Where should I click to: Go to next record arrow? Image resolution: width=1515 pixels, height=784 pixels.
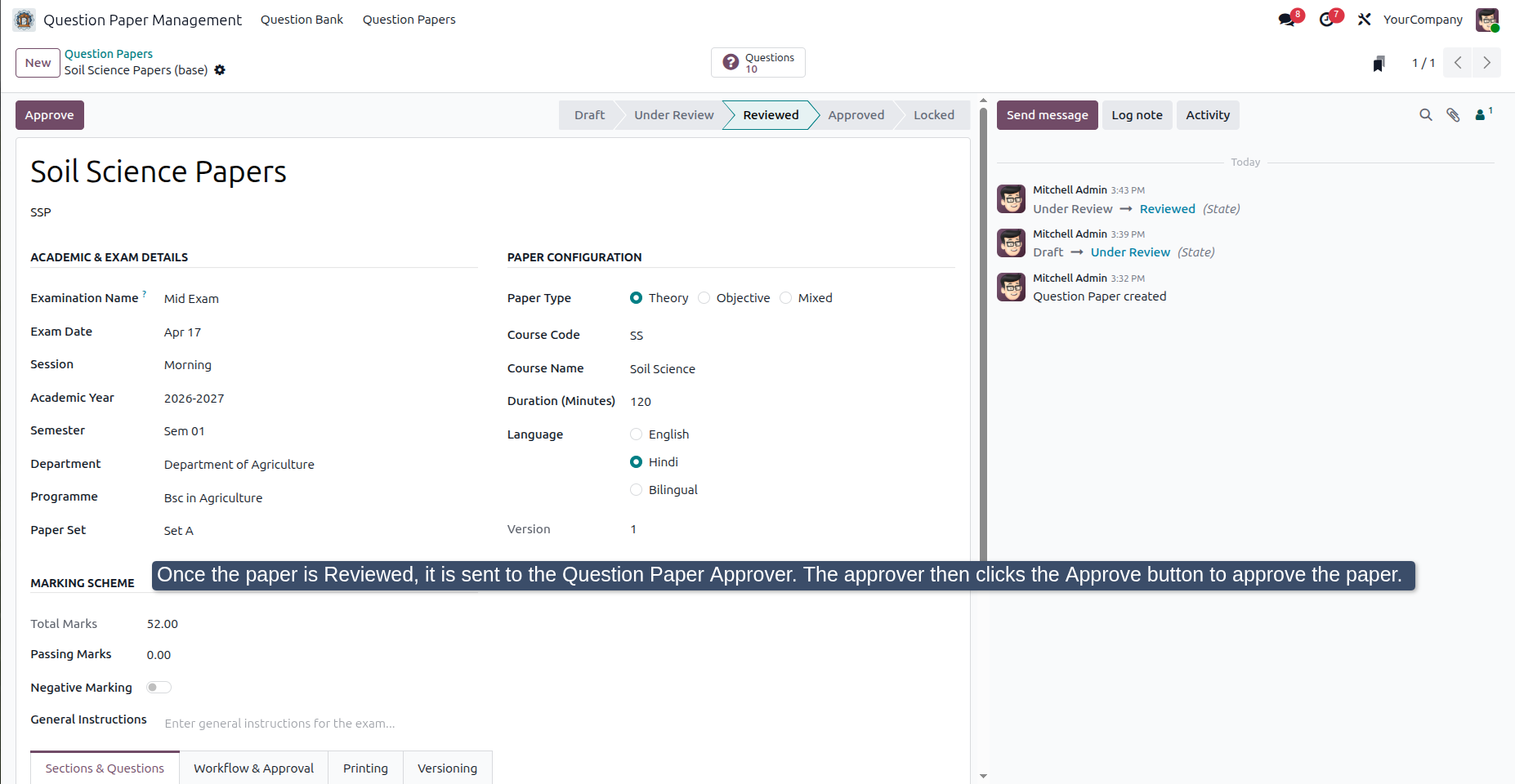1486,63
